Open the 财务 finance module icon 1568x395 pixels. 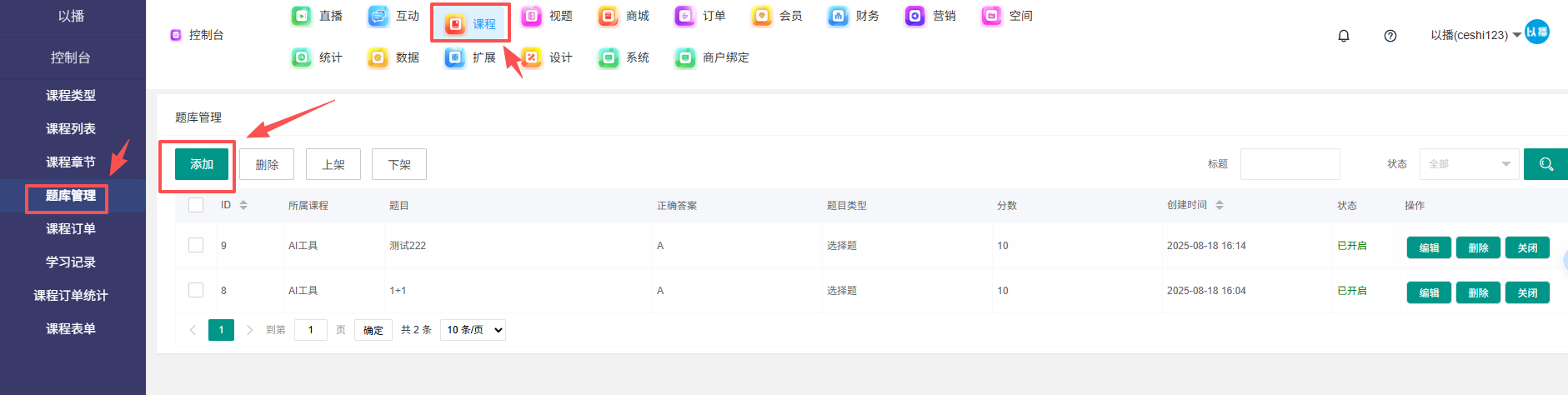tap(839, 16)
